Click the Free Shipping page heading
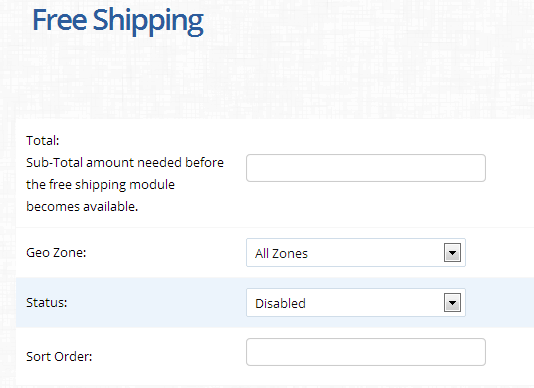This screenshot has height=388, width=534. point(118,21)
